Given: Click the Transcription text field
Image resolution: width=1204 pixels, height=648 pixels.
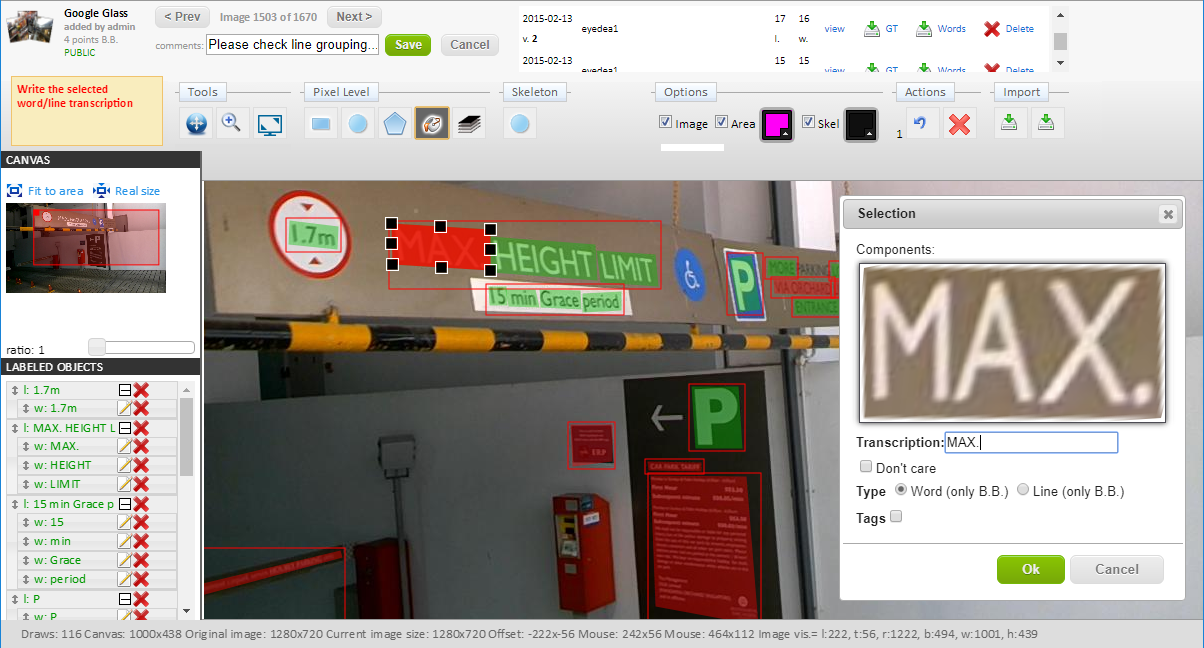Looking at the screenshot, I should (1030, 443).
